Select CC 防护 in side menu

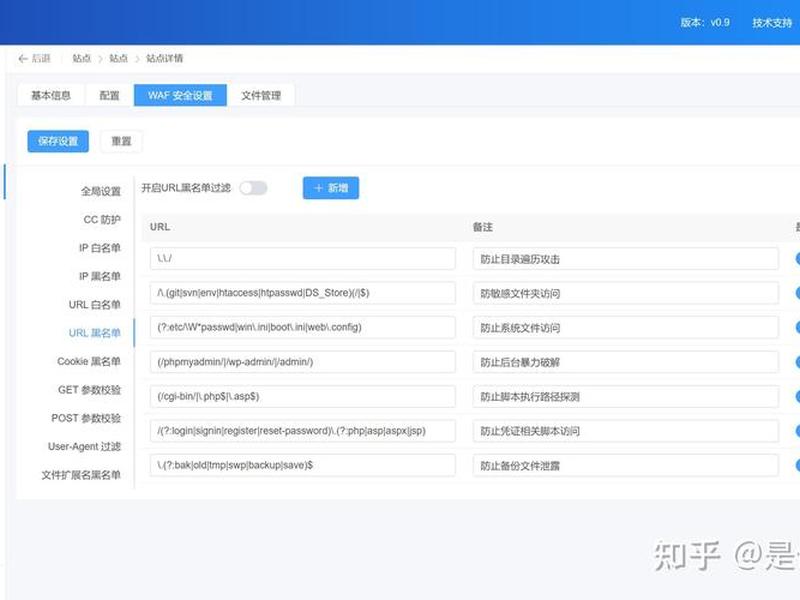tap(102, 219)
